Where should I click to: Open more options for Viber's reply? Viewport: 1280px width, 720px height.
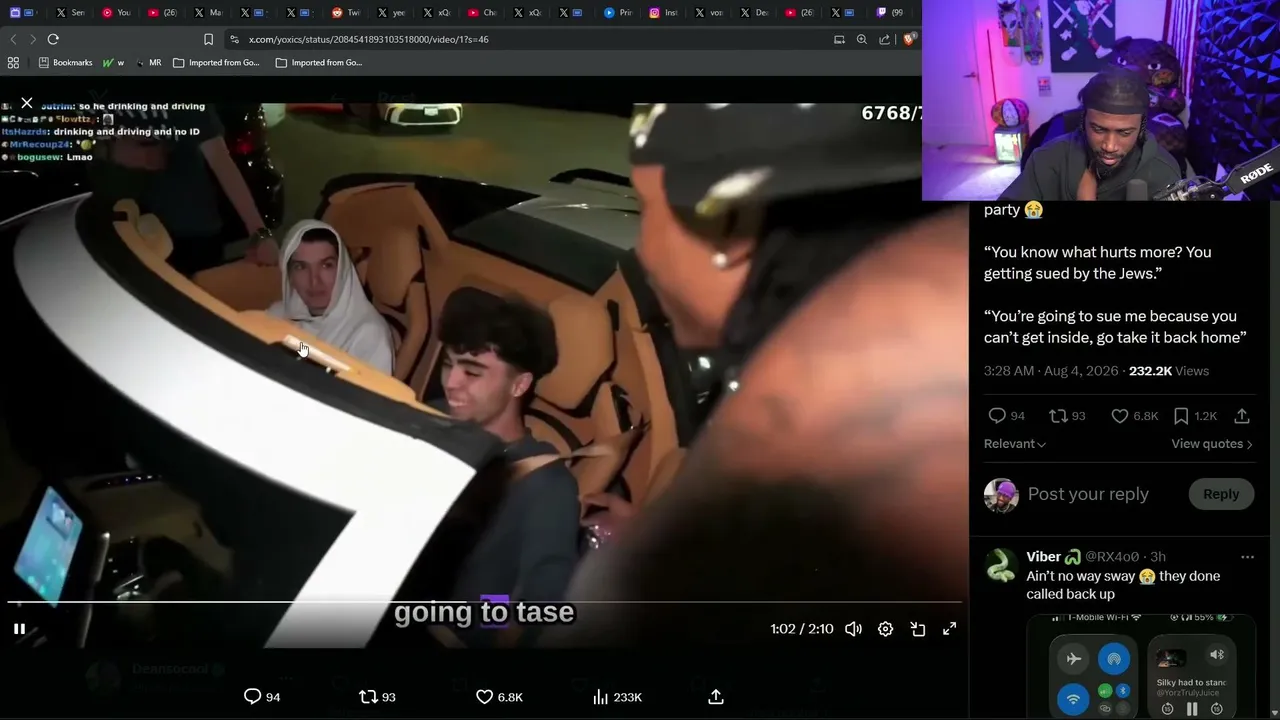(1247, 557)
